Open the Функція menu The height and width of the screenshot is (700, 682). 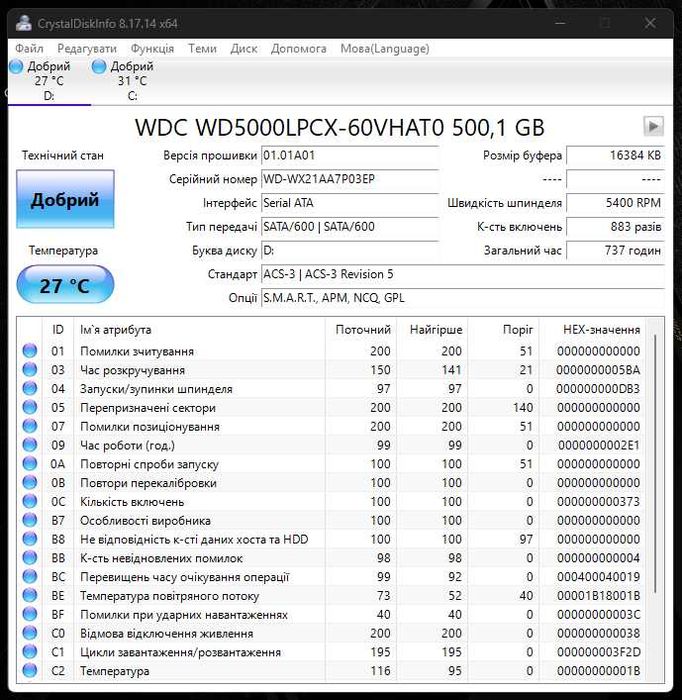pos(152,48)
